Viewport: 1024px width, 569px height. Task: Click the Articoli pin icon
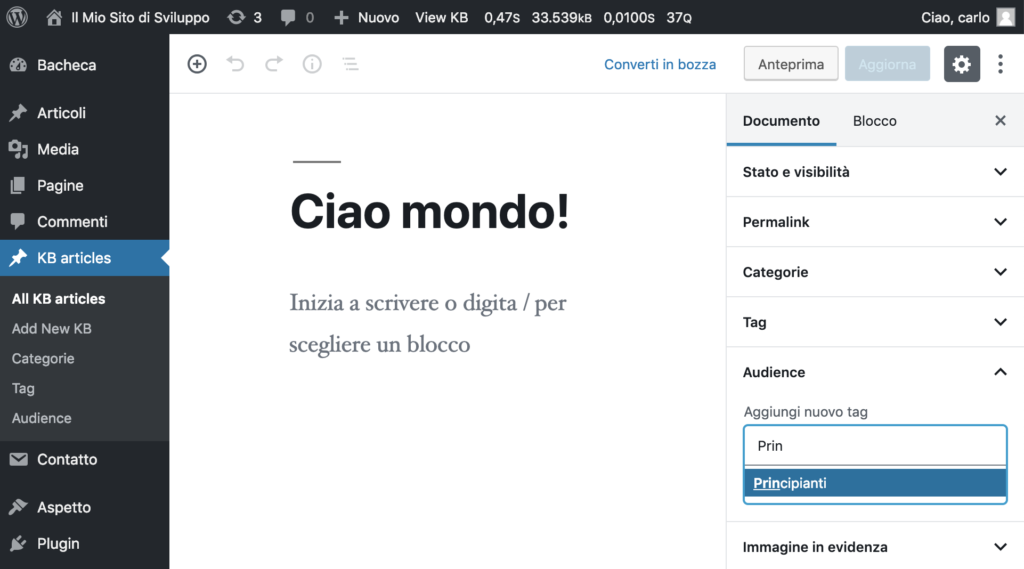point(18,112)
